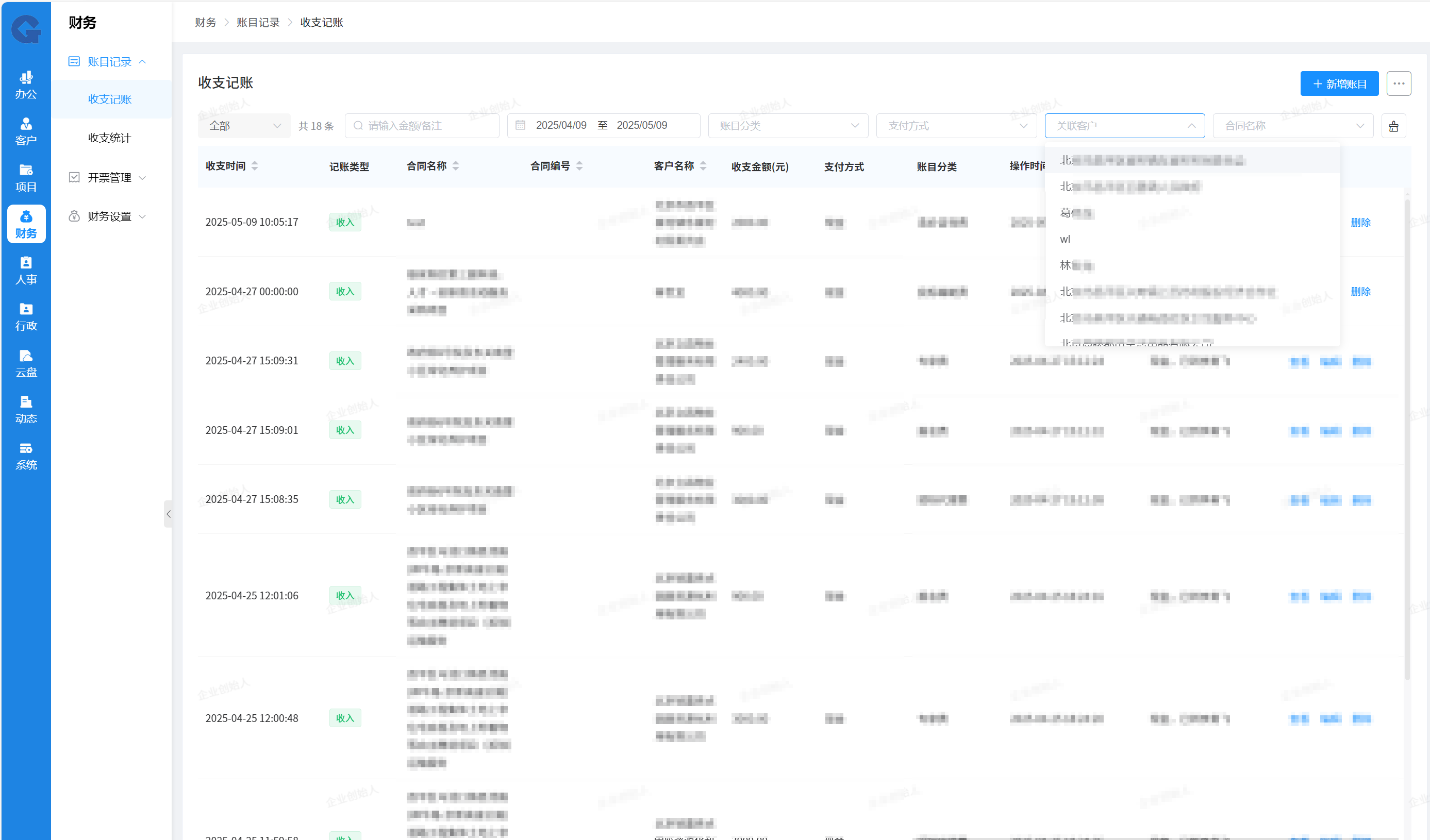The width and height of the screenshot is (1430, 840).
Task: Sort by 客户名称 column arrows
Action: coord(703,166)
